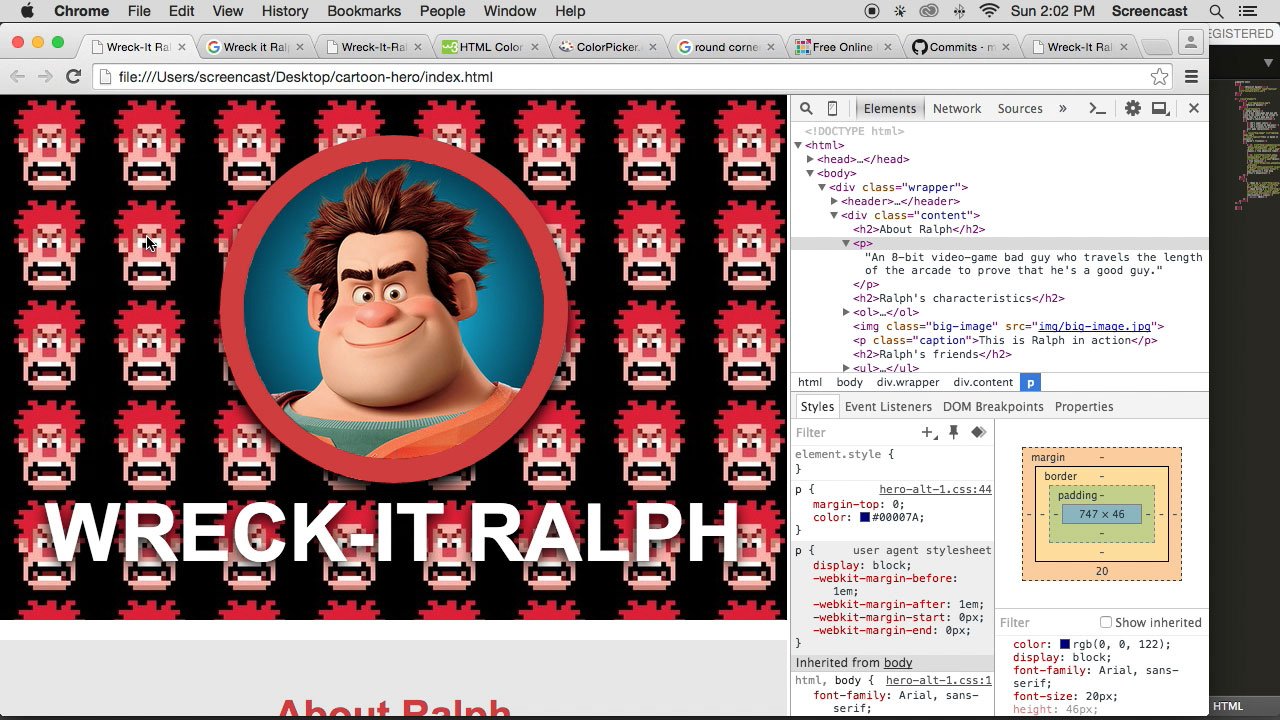Viewport: 1280px width, 720px height.
Task: Toggle animation controls icon in Styles pane
Action: [978, 432]
